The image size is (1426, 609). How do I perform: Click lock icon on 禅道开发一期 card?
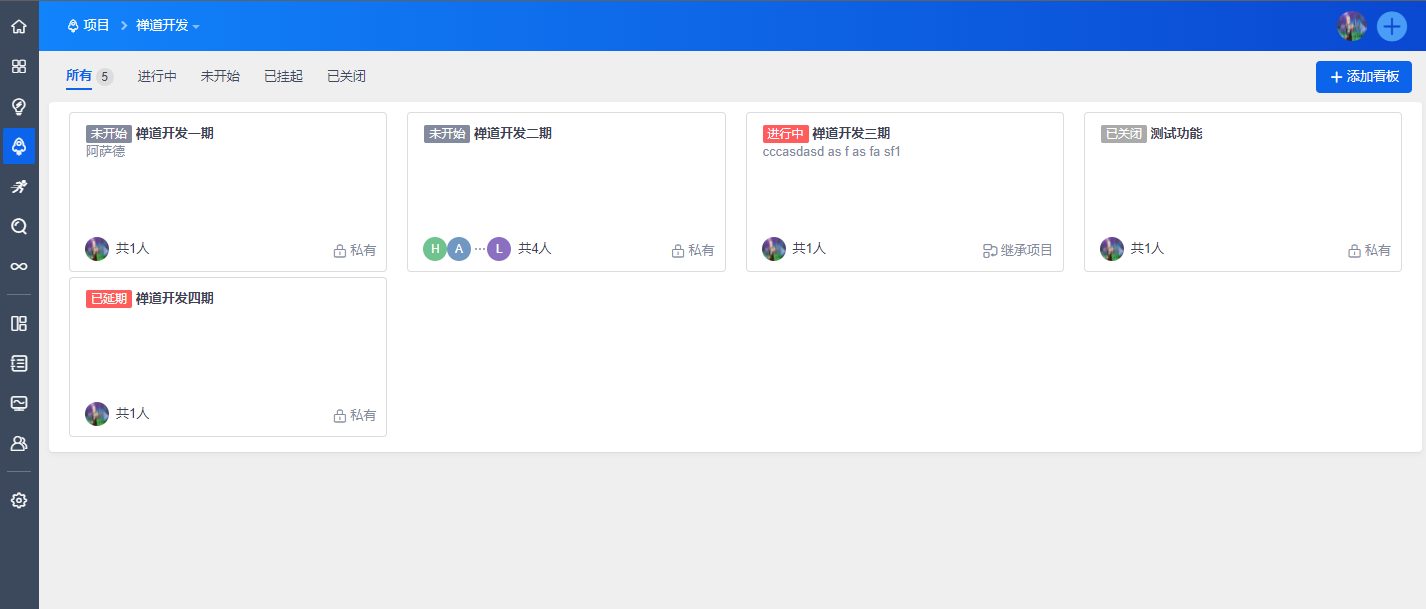tap(340, 251)
